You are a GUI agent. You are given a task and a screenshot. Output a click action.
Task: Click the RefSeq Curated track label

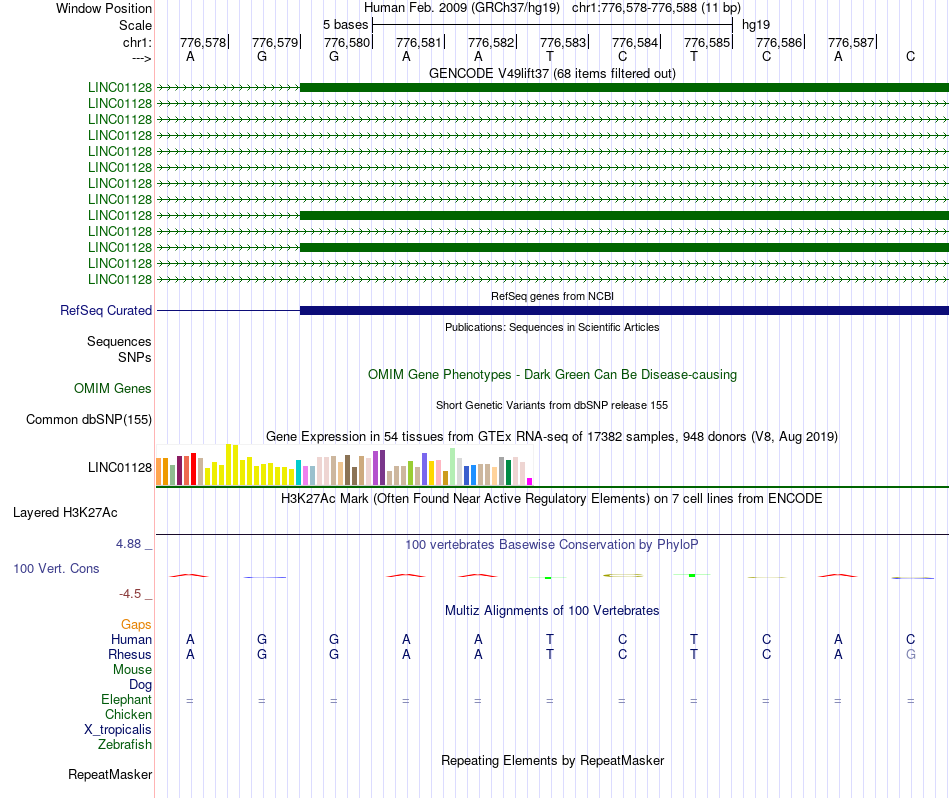[105, 310]
